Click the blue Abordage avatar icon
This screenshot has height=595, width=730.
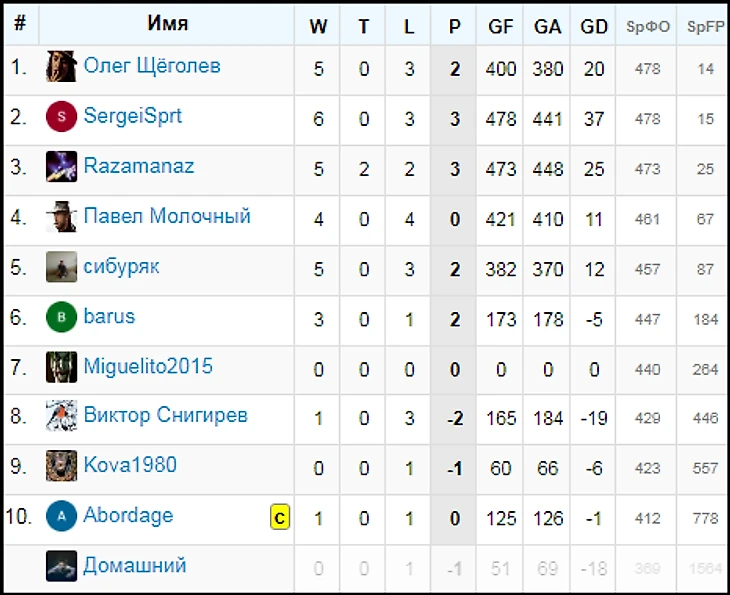61,516
